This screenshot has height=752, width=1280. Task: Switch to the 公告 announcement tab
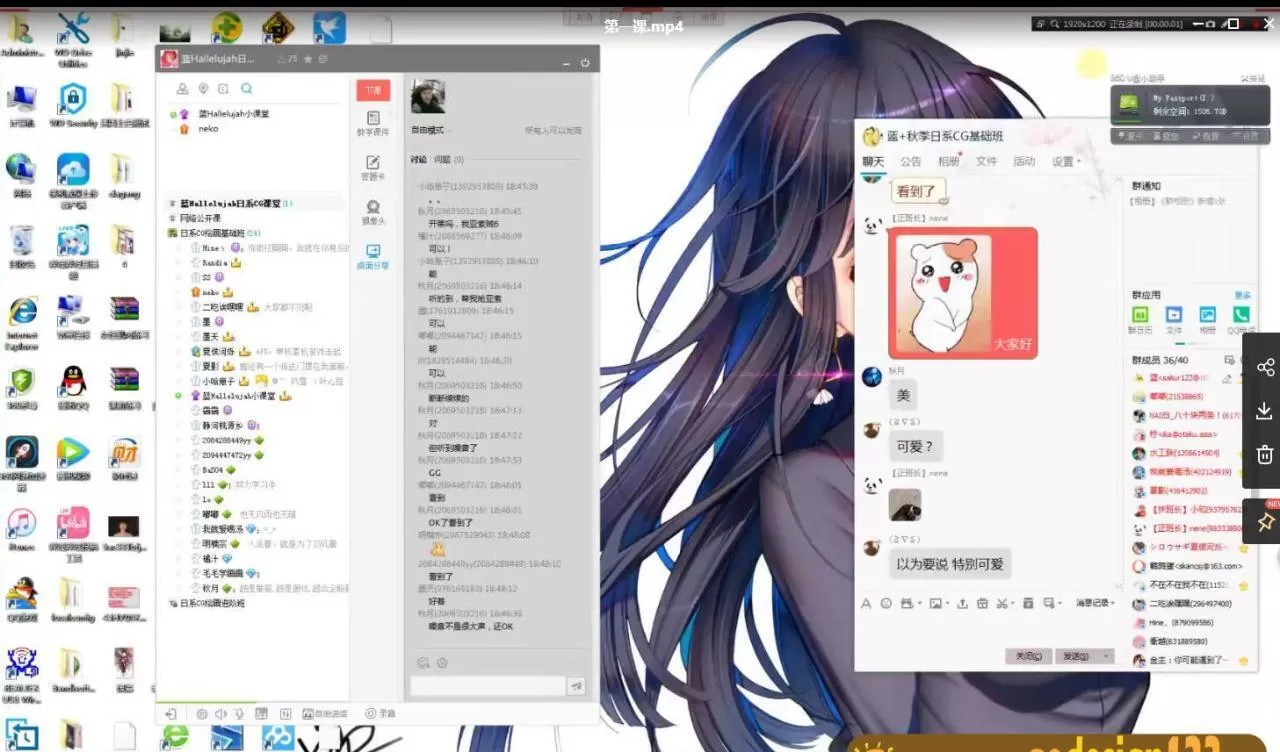(x=910, y=162)
